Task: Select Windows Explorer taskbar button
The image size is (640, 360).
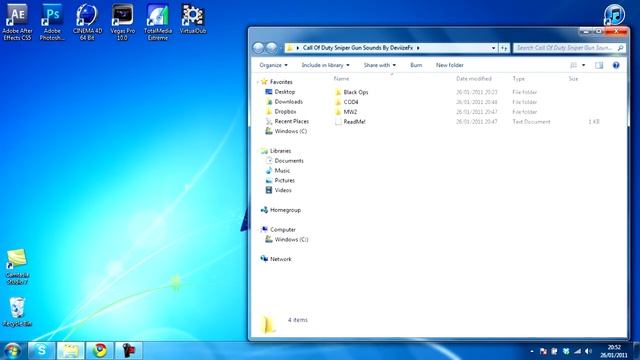Action: coord(70,350)
